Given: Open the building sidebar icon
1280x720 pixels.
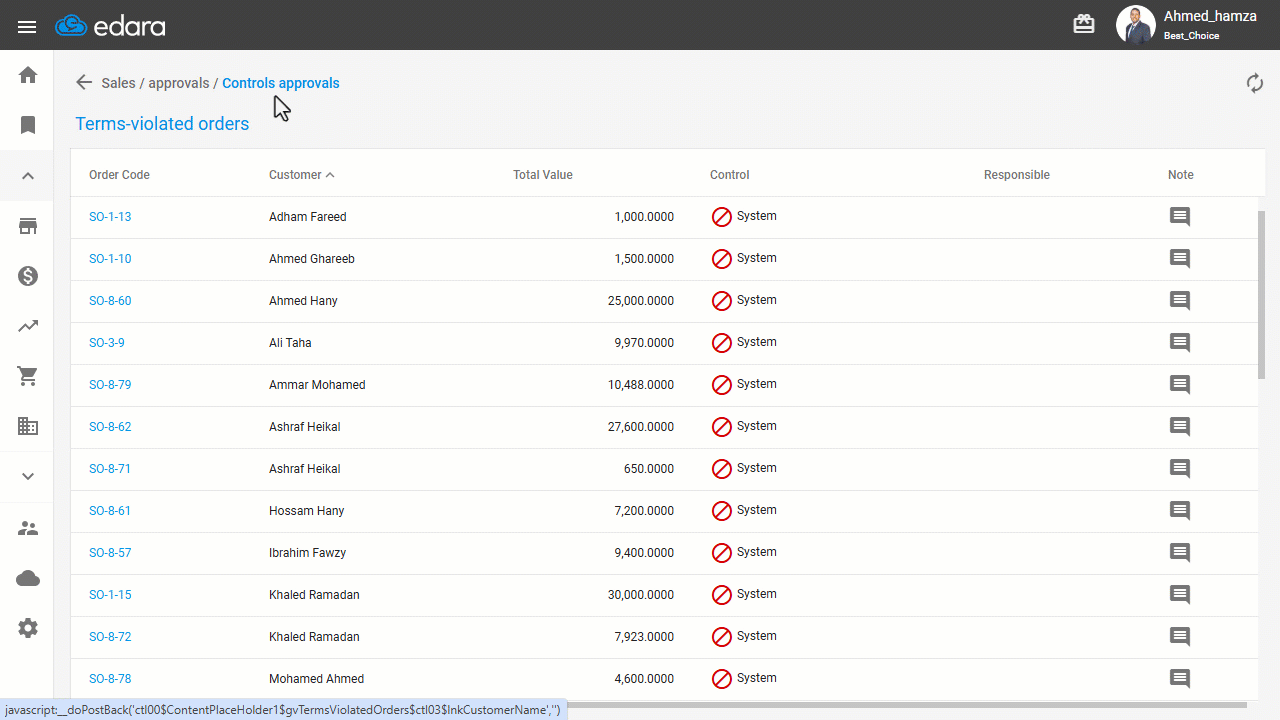Looking at the screenshot, I should (28, 426).
